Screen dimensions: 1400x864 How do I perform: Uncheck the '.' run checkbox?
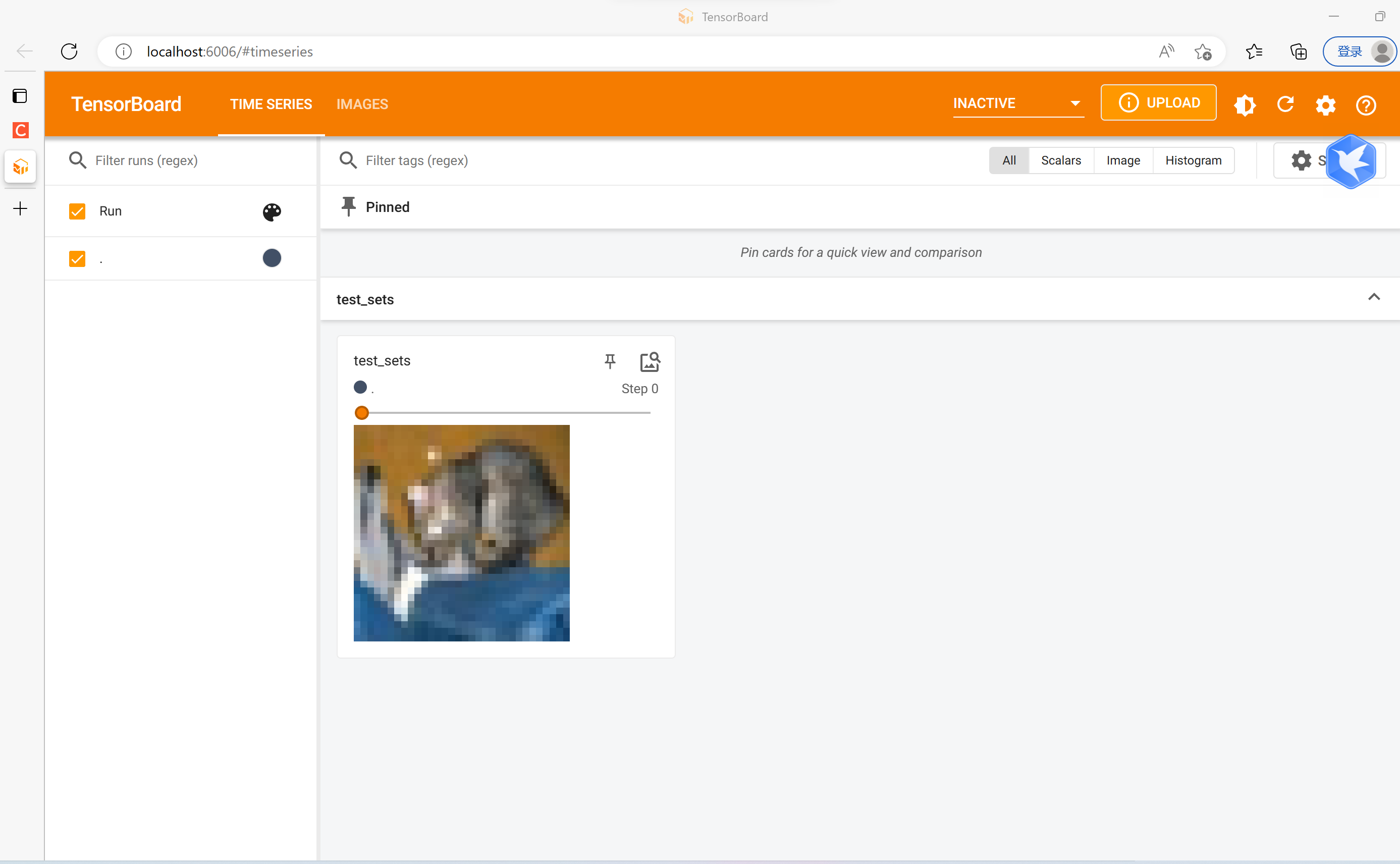(77, 259)
